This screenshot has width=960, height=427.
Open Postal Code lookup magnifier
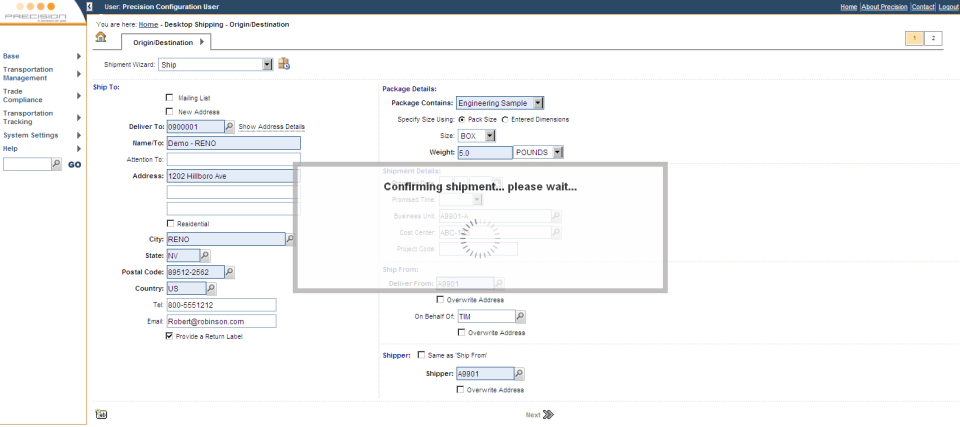tap(230, 271)
